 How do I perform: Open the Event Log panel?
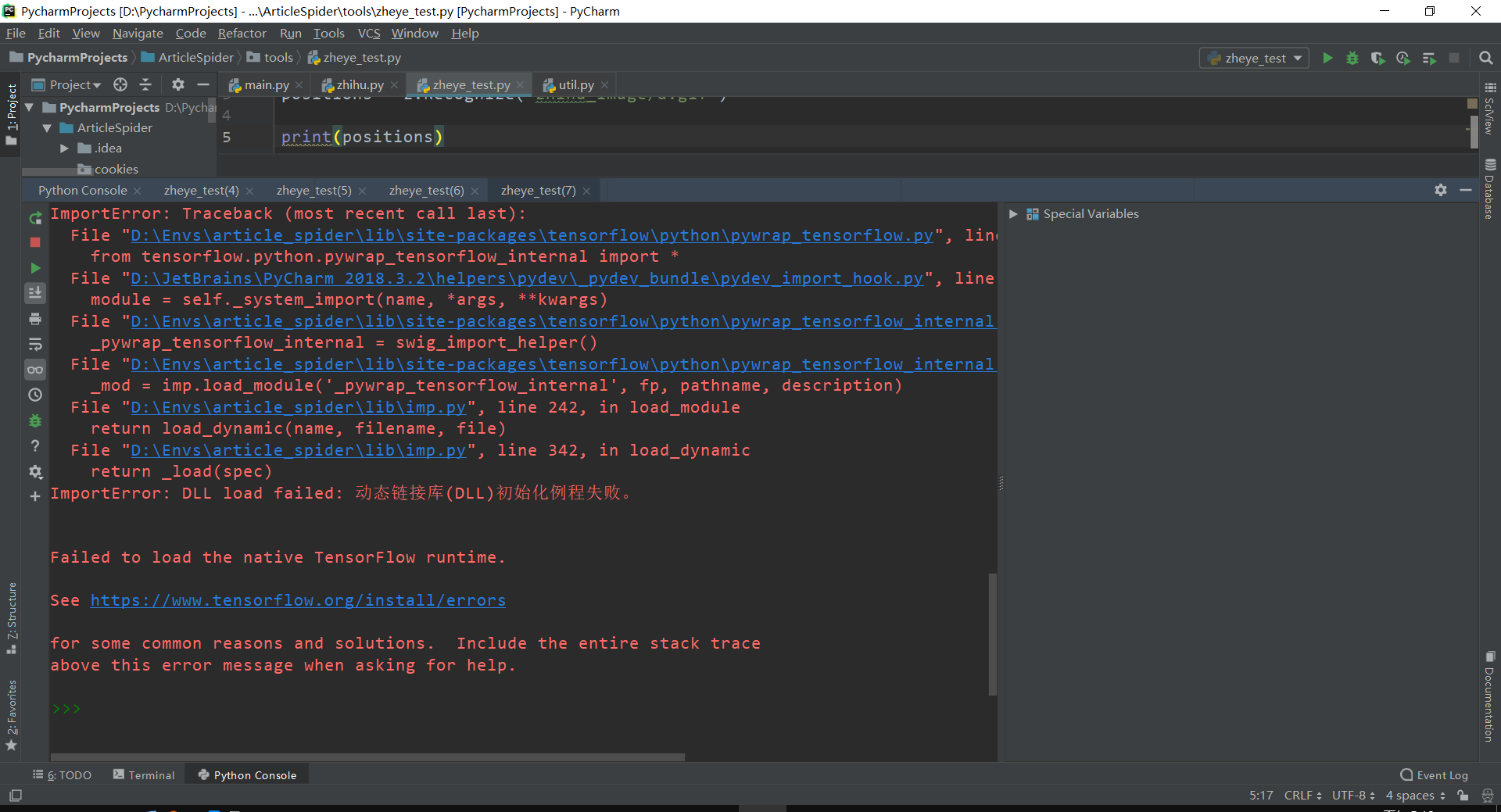click(1434, 775)
